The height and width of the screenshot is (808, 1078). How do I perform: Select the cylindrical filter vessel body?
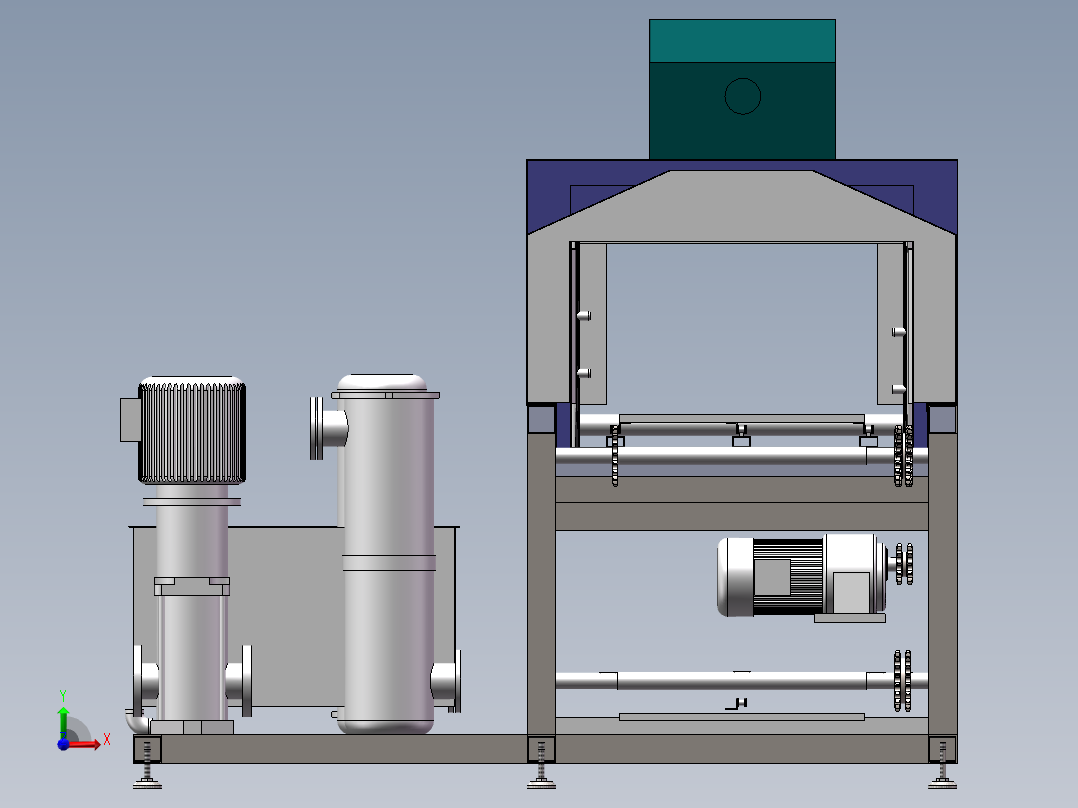point(388,554)
